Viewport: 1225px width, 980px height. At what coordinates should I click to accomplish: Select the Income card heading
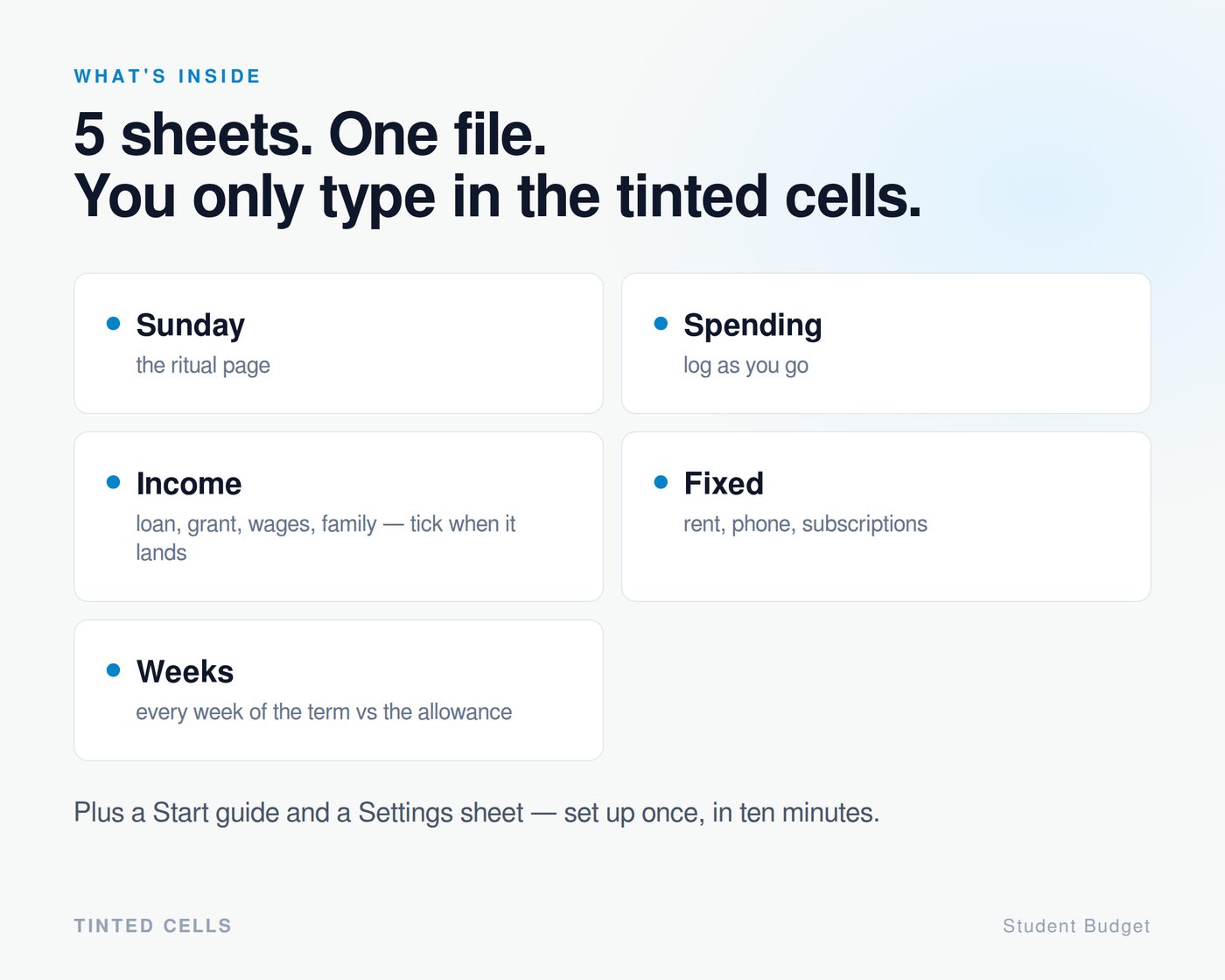[x=189, y=484]
